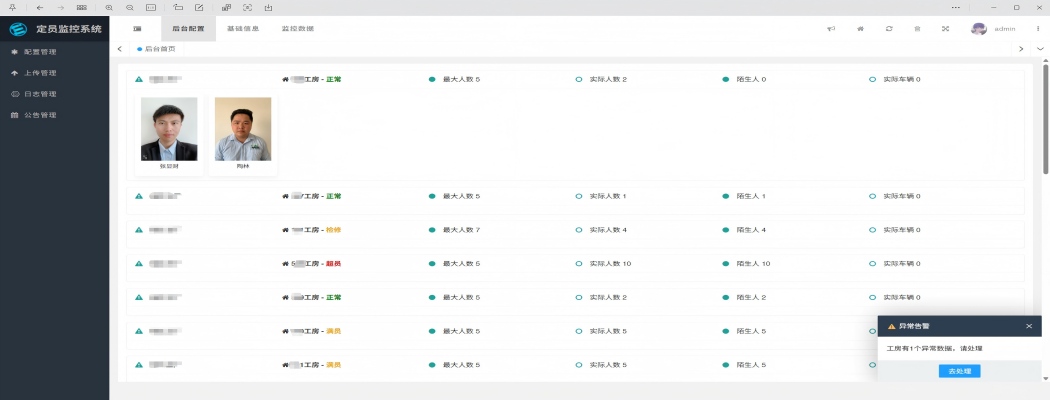The image size is (1050, 400).
Task: Click the photo thumbnail of 张安财
Action: point(169,129)
